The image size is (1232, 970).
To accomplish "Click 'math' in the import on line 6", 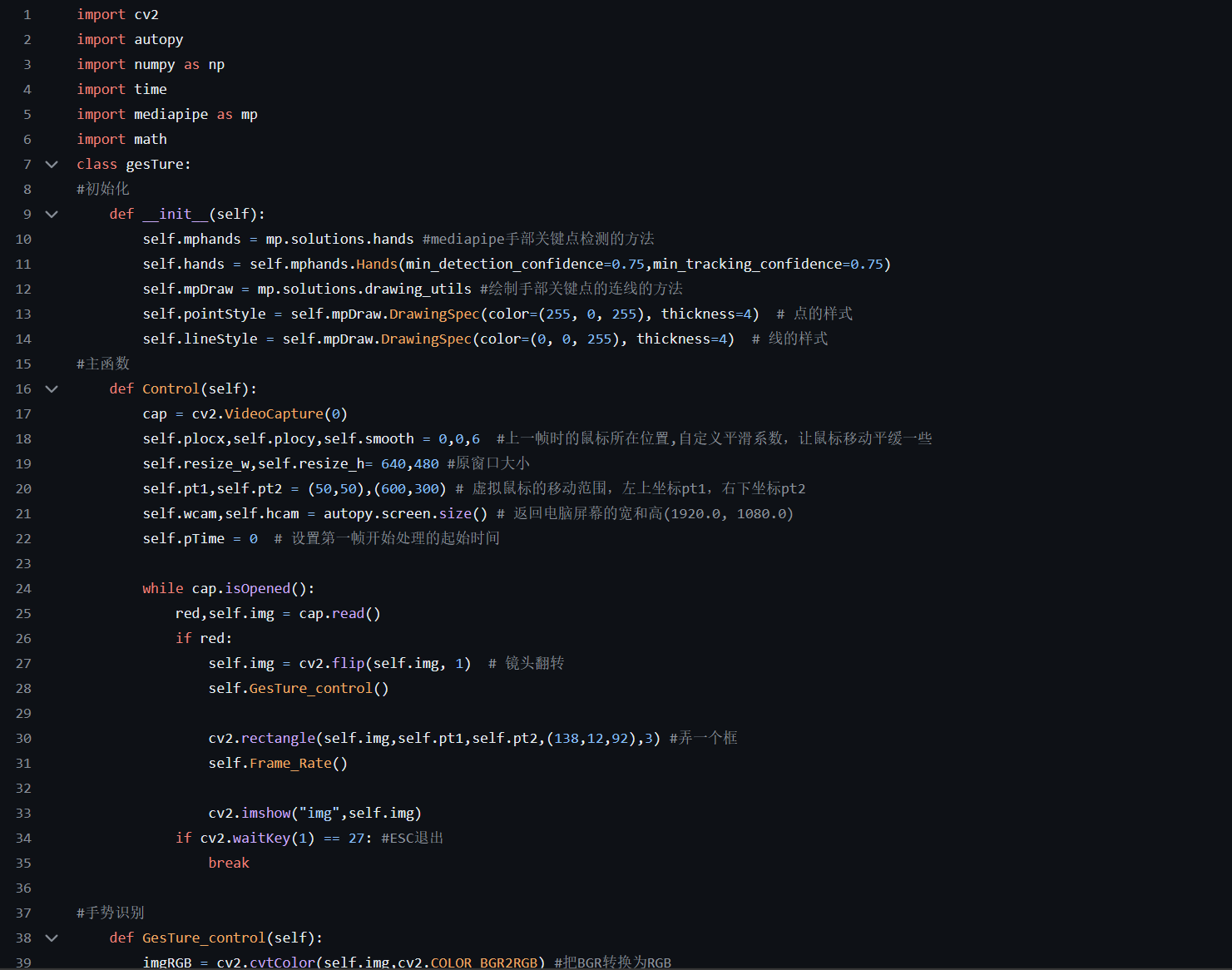I will pyautogui.click(x=151, y=139).
